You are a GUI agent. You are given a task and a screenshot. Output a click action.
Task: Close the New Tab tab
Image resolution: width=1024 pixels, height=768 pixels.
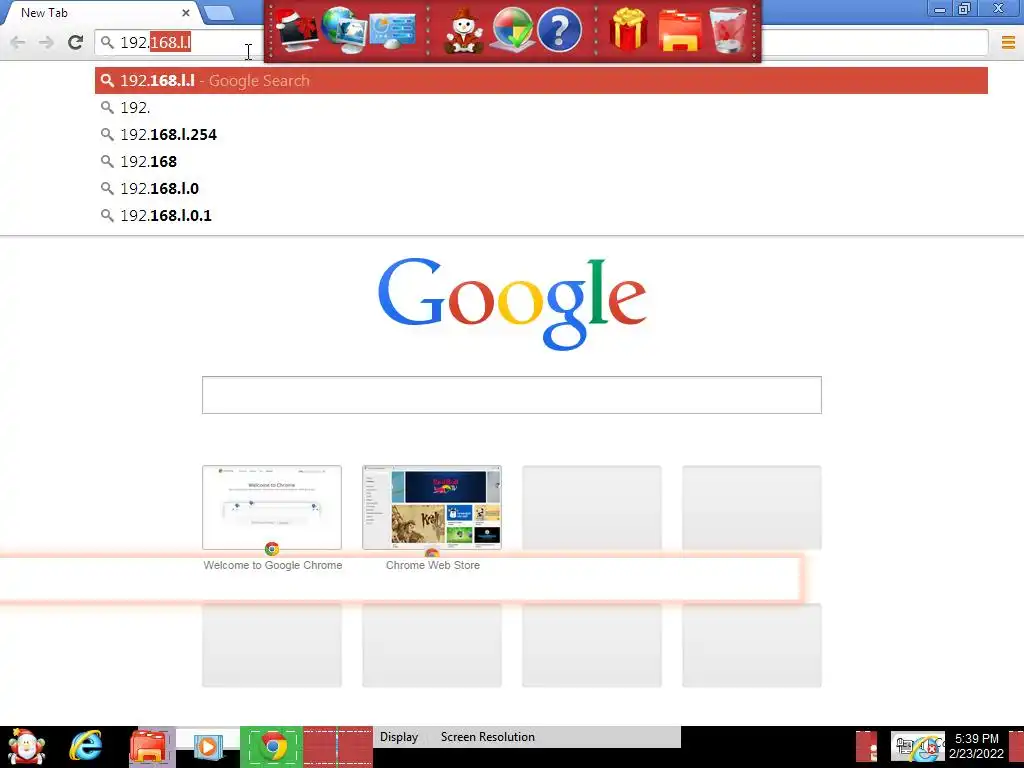[185, 12]
